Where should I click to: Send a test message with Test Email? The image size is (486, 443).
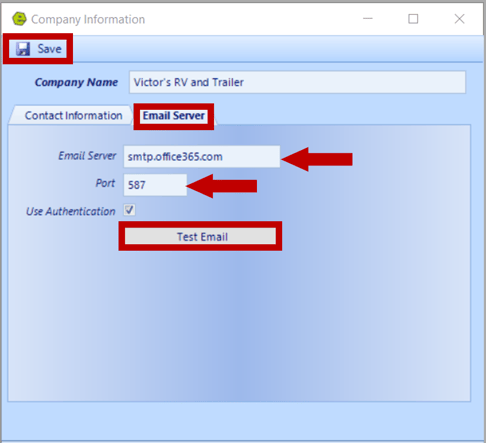pyautogui.click(x=200, y=236)
